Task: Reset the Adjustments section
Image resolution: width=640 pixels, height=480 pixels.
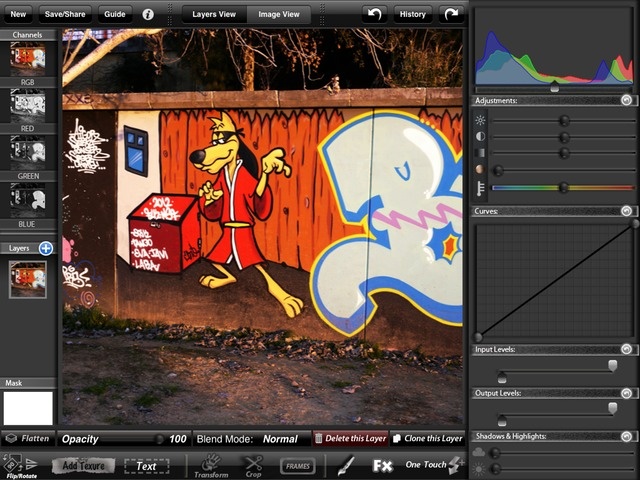Action: [627, 100]
